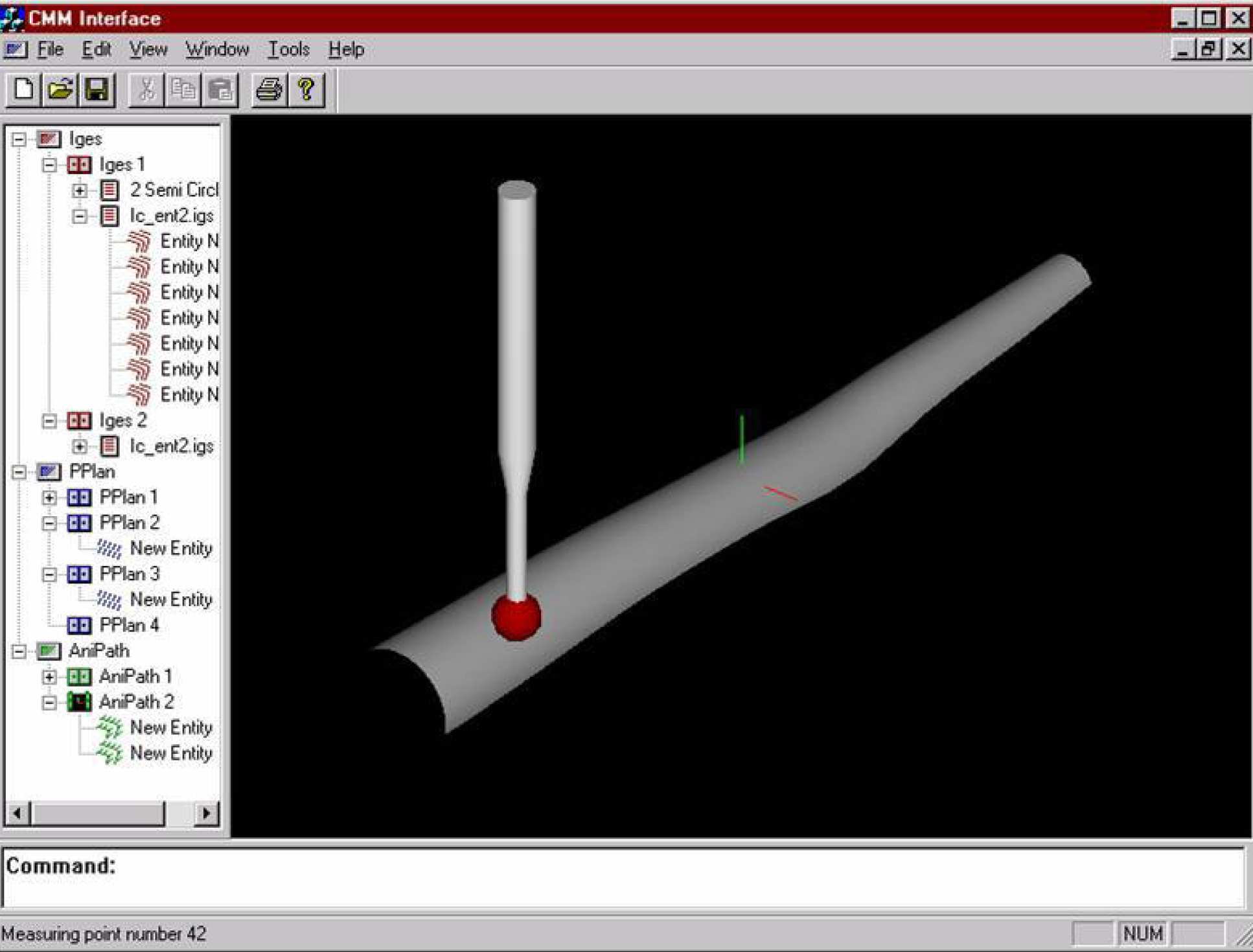This screenshot has height=952, width=1253.
Task: Click the Help question mark icon
Action: coord(305,89)
